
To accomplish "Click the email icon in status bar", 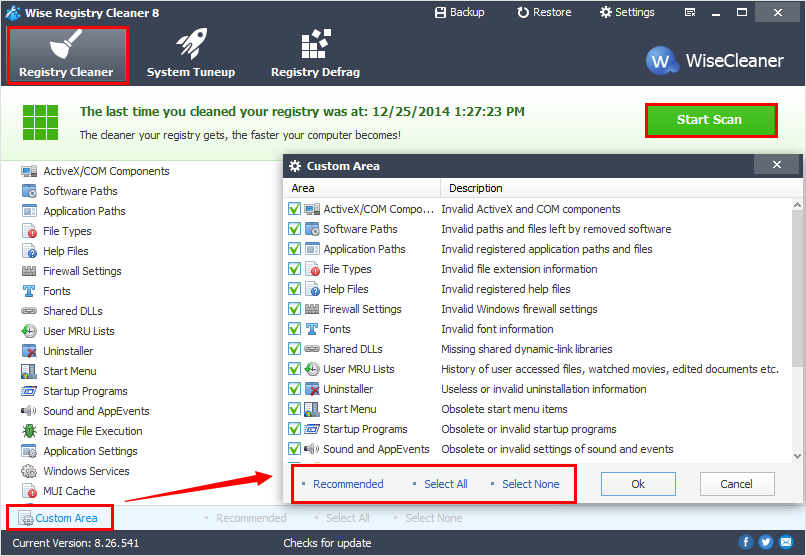I will (x=786, y=542).
